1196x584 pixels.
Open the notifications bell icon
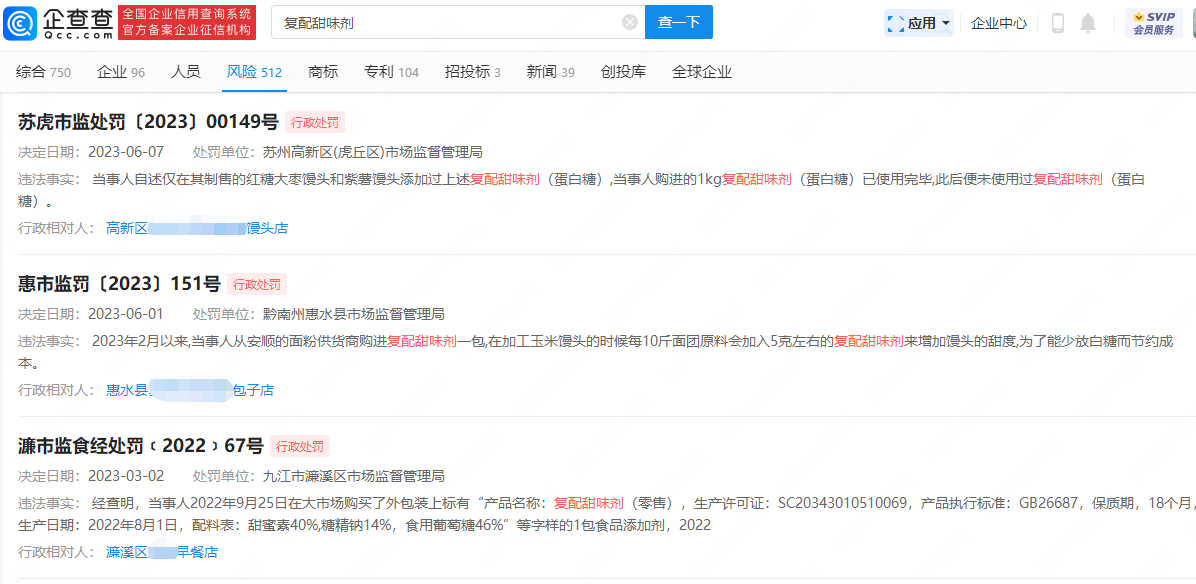[x=1088, y=23]
